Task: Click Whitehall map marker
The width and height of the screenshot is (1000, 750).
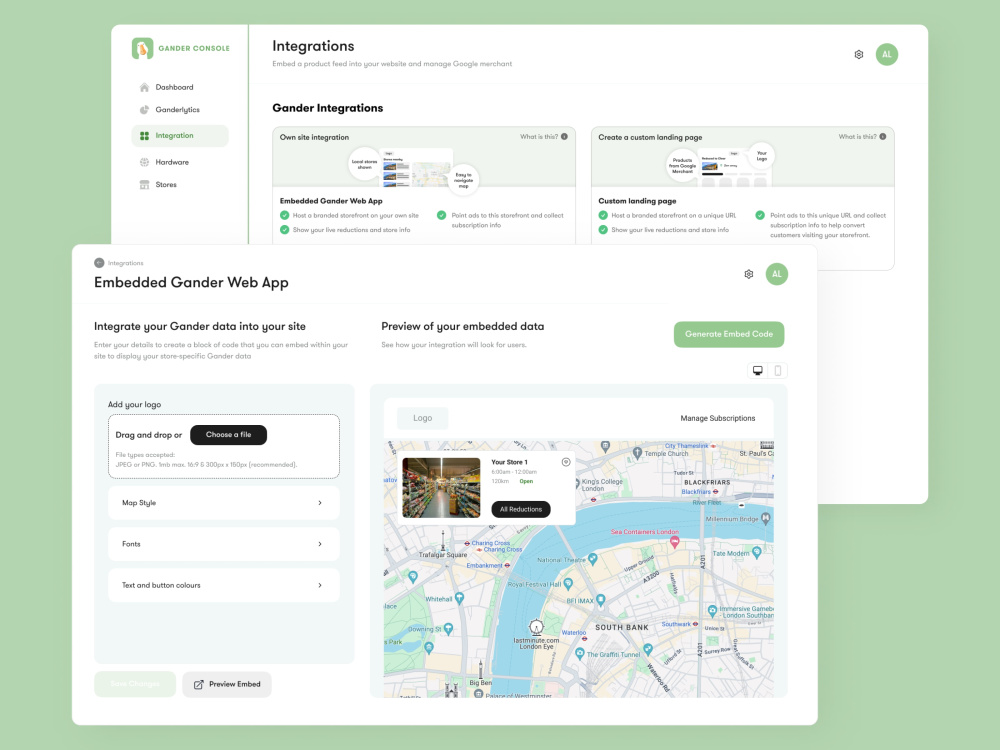Action: [x=459, y=598]
